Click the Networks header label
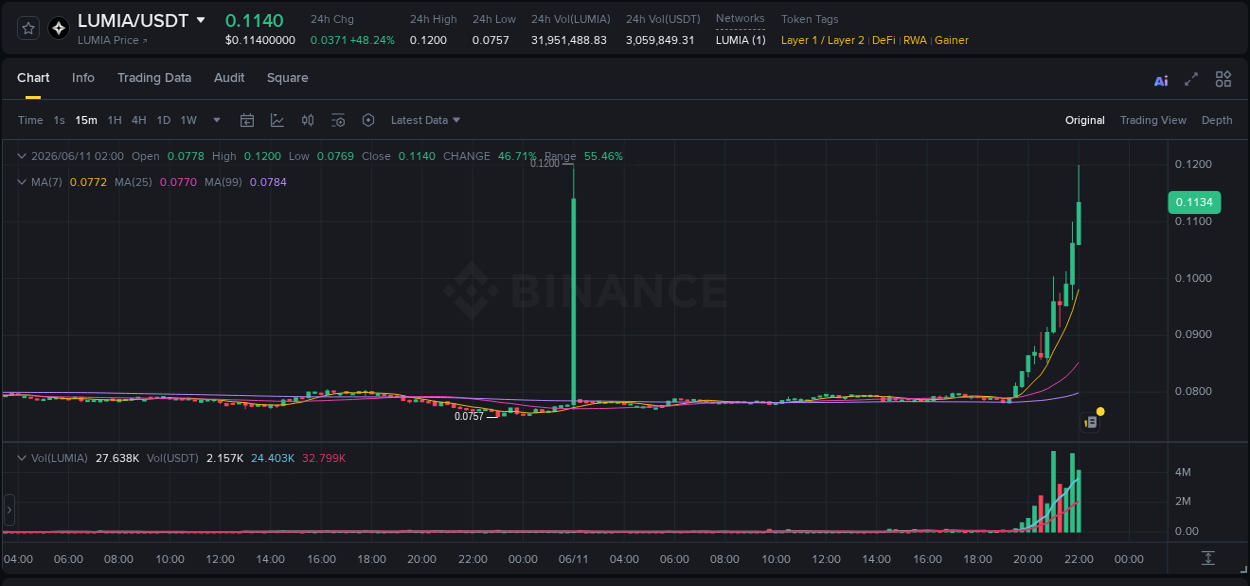1250x586 pixels. tap(740, 19)
